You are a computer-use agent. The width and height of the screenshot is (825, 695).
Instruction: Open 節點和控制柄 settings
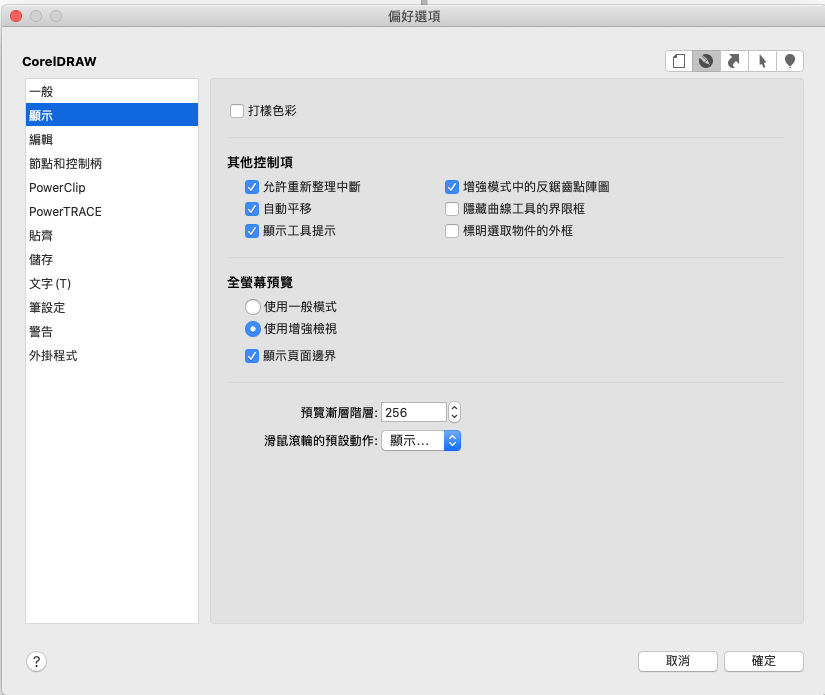click(x=112, y=164)
